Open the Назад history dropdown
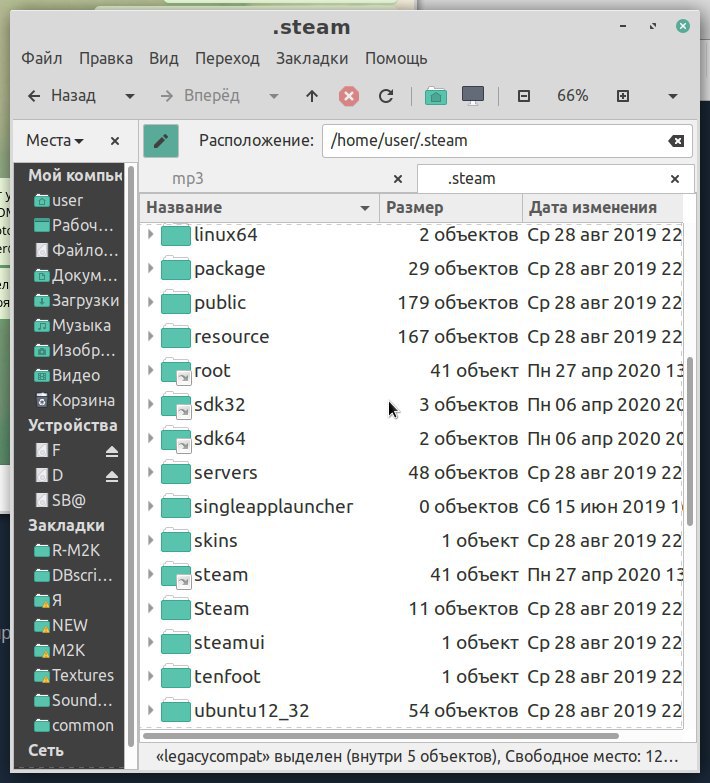Screen dimensions: 710x783 coord(130,96)
